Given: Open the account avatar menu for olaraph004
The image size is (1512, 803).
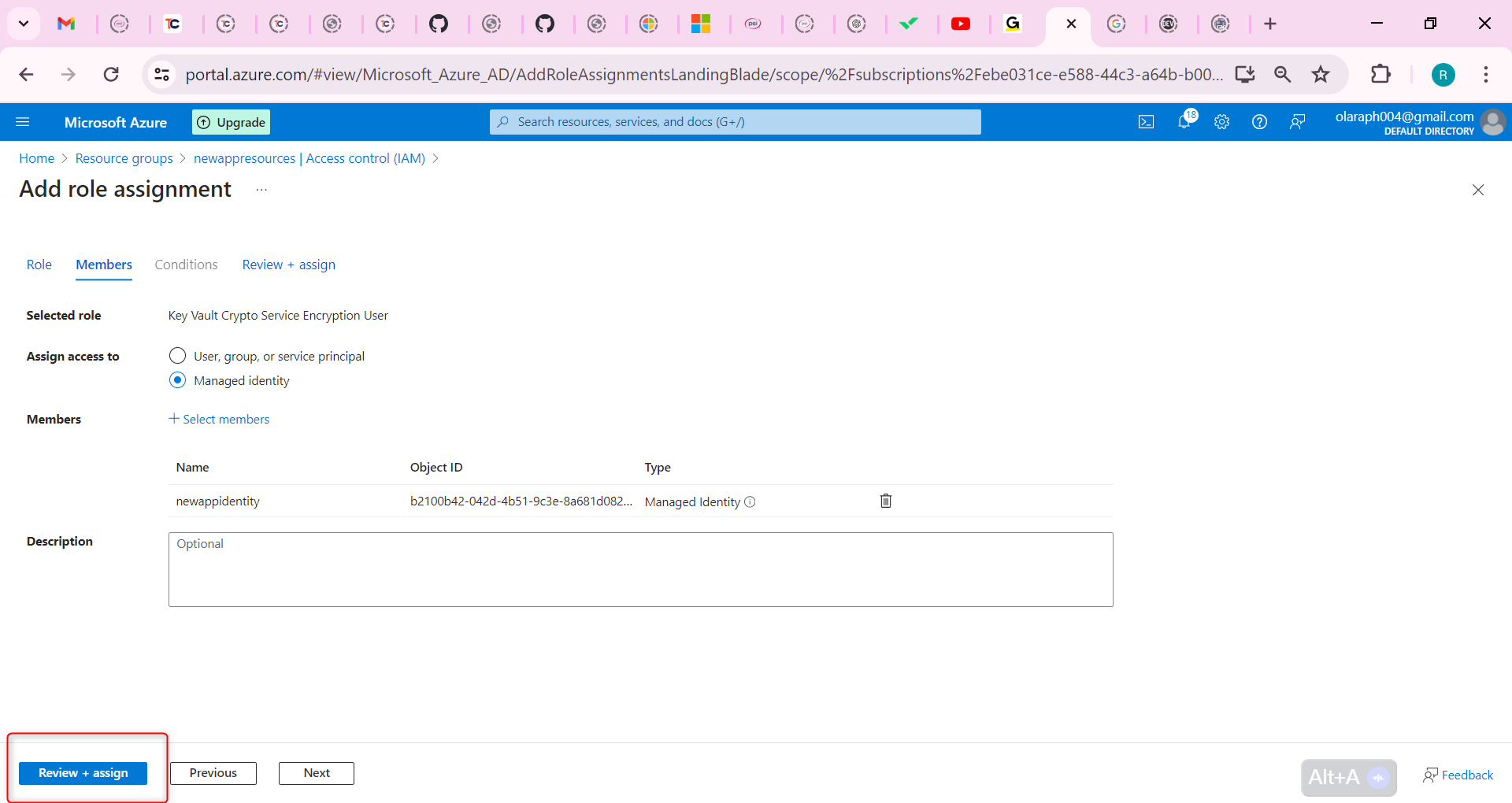Looking at the screenshot, I should pos(1493,122).
